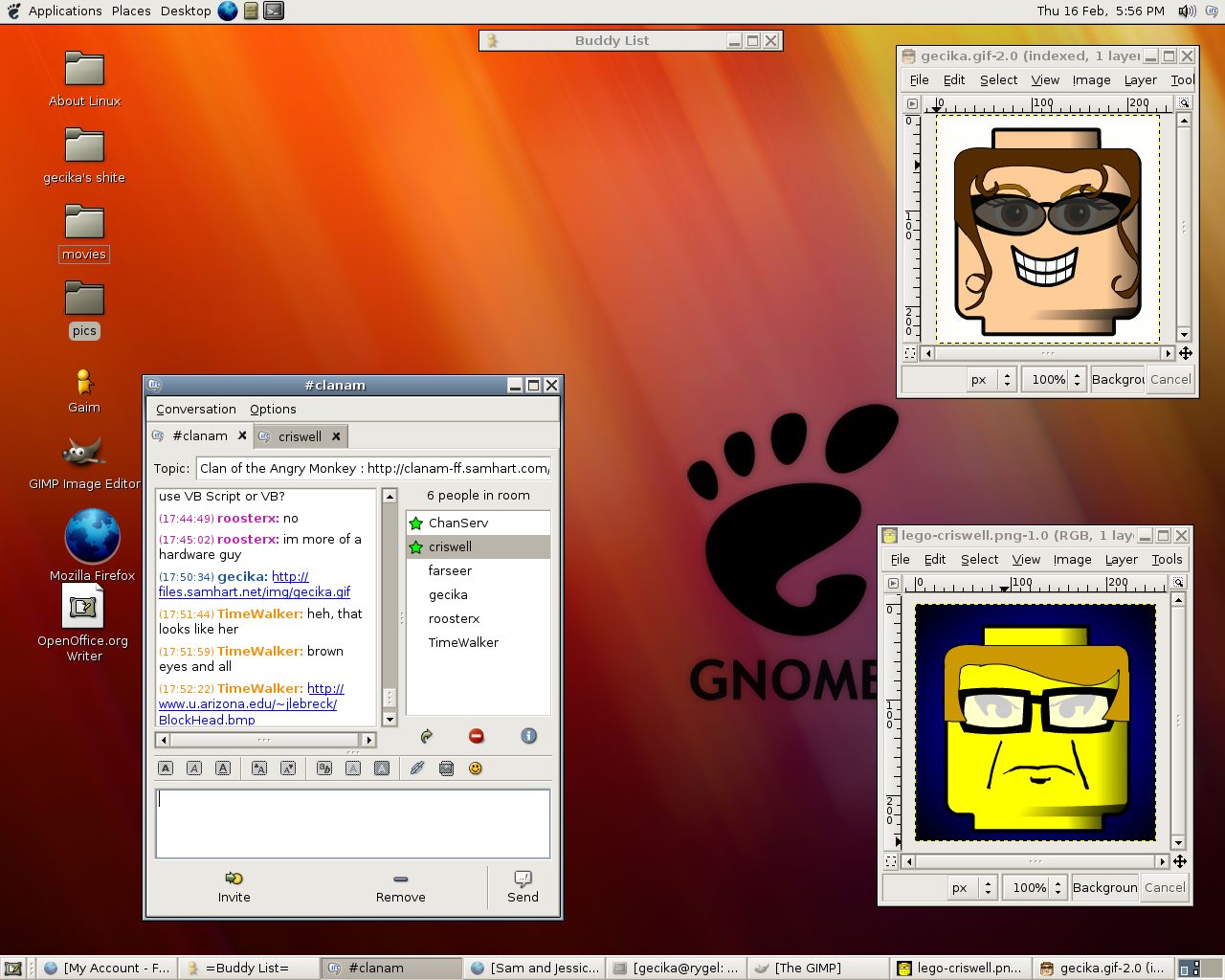Click in the chat message entry box

[352, 823]
